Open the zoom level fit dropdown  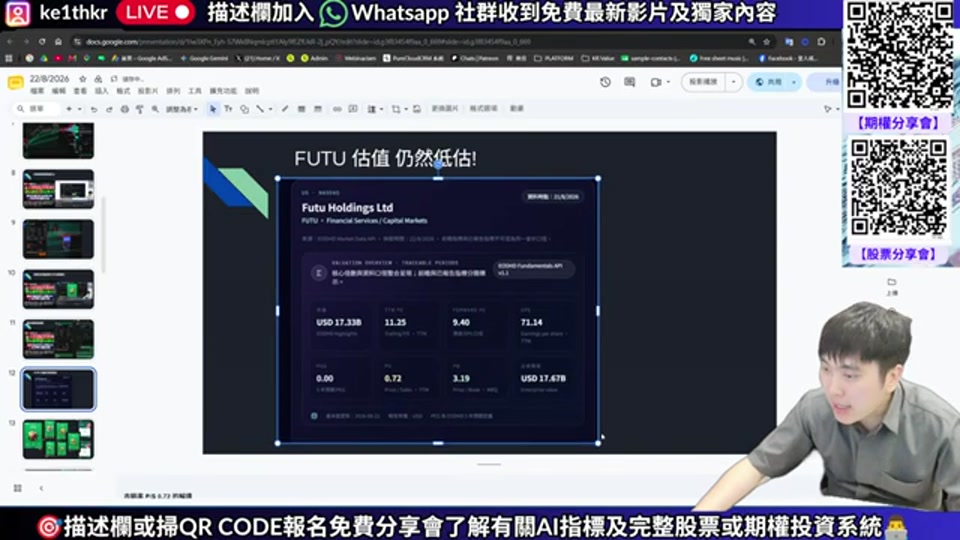pyautogui.click(x=182, y=109)
